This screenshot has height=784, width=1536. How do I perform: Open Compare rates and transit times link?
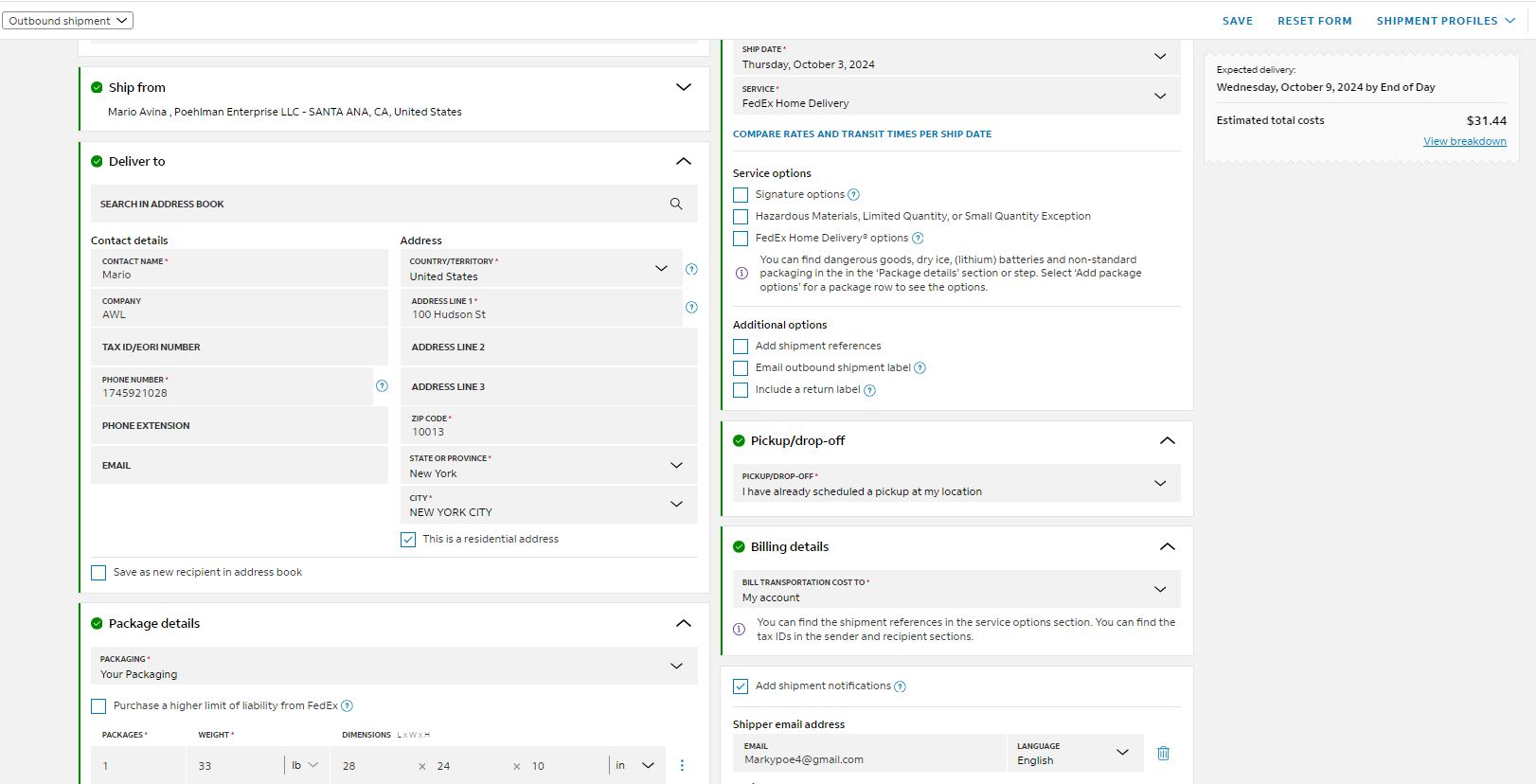[862, 134]
